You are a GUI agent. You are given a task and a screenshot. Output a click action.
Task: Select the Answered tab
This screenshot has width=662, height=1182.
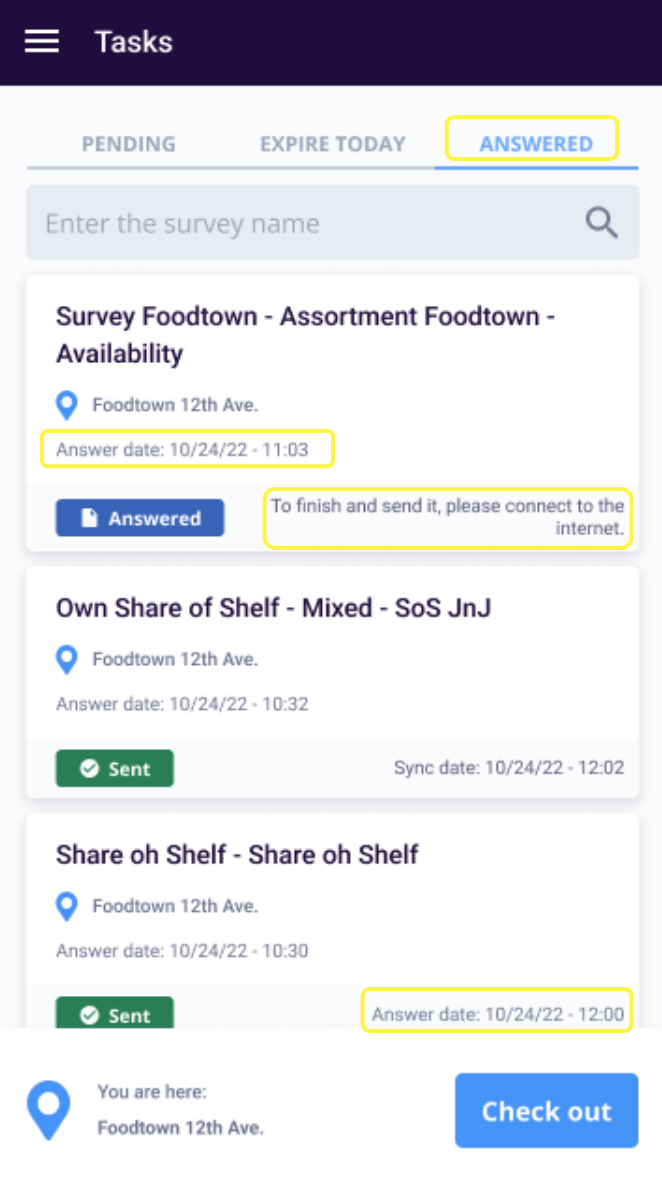click(x=535, y=144)
